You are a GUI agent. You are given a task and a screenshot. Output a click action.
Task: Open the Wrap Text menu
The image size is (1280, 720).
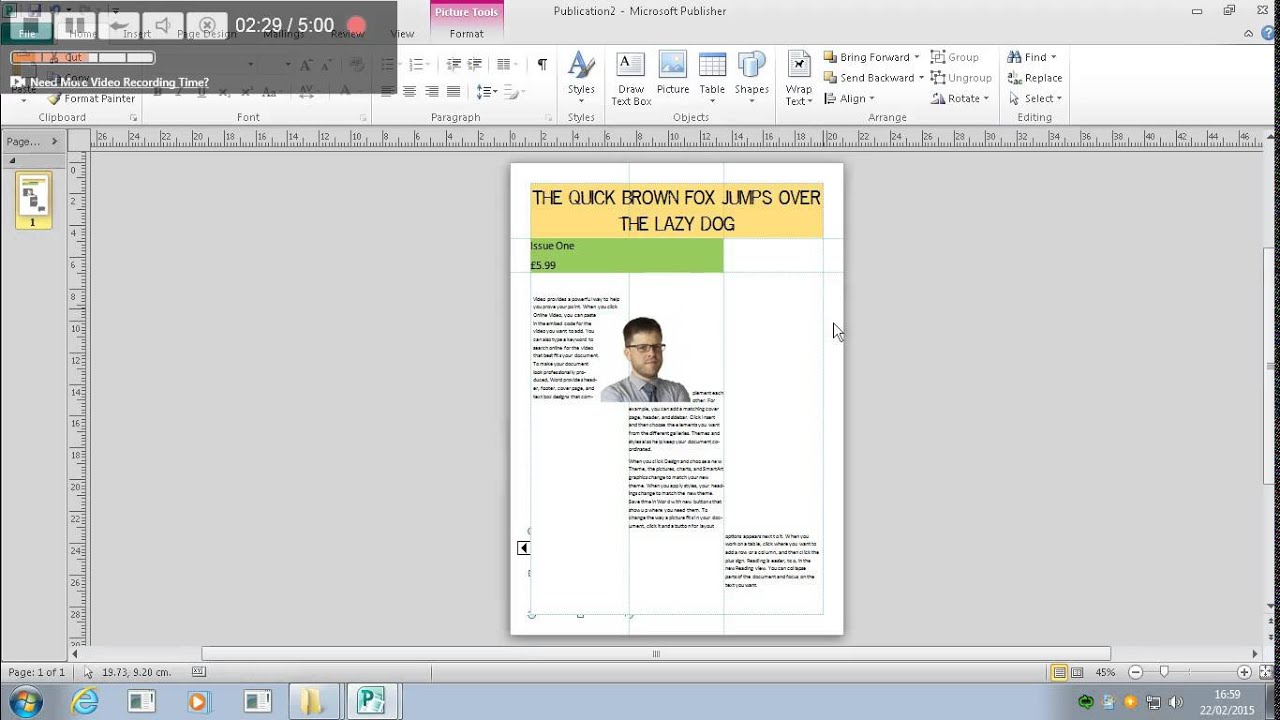coord(798,78)
